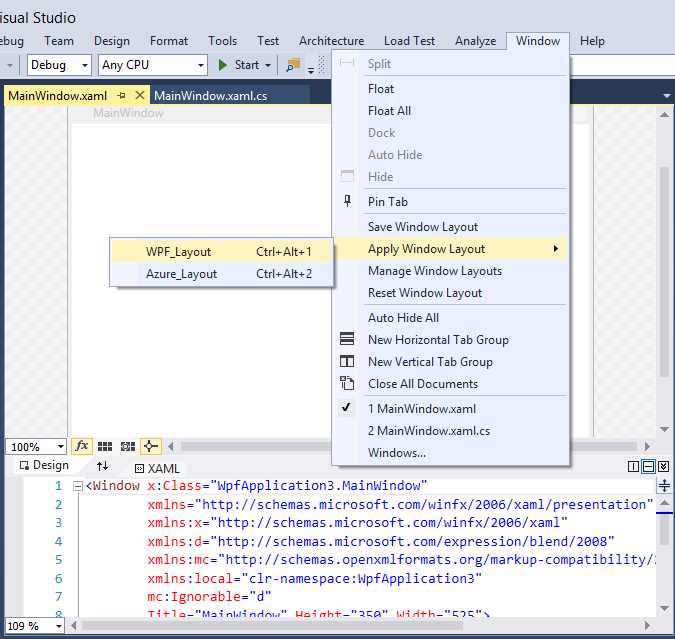Click the Start debugging button

(245, 65)
